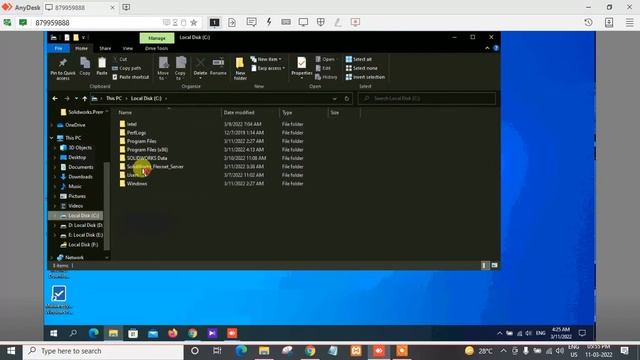This screenshot has height=360, width=640.
Task: Click the Search Local Disk (C:) field
Action: pos(427,98)
